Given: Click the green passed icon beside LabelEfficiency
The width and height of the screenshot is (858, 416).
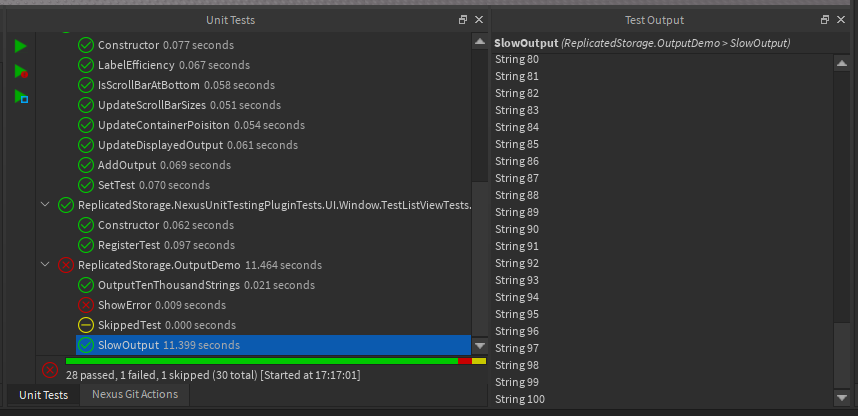Looking at the screenshot, I should pos(86,65).
